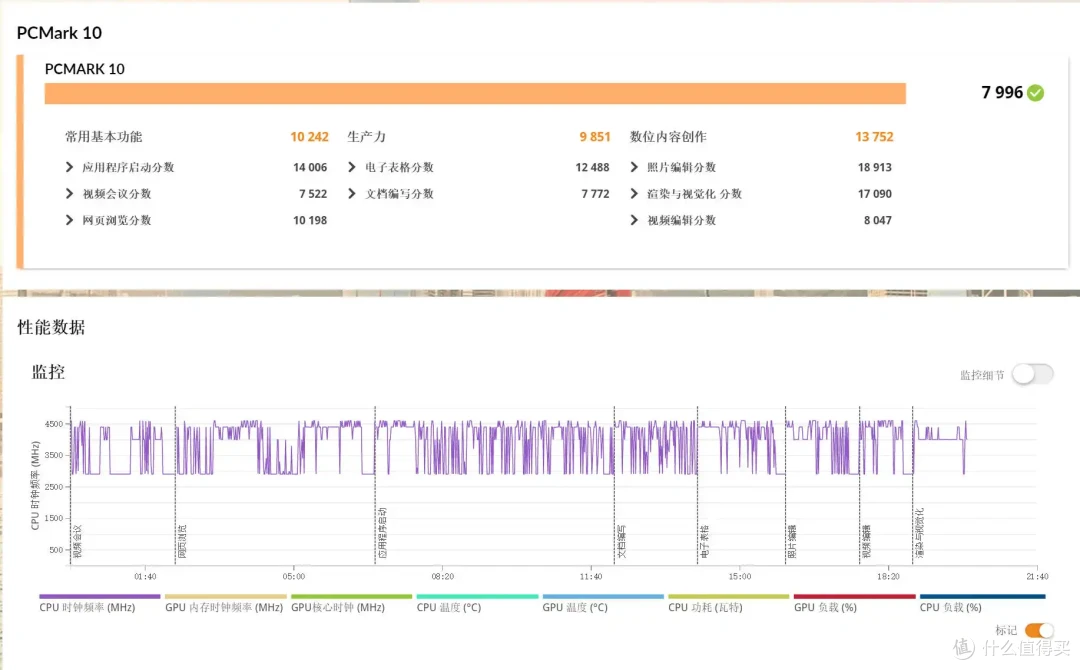Click the 08:20 time axis label
Image resolution: width=1080 pixels, height=670 pixels.
point(443,576)
